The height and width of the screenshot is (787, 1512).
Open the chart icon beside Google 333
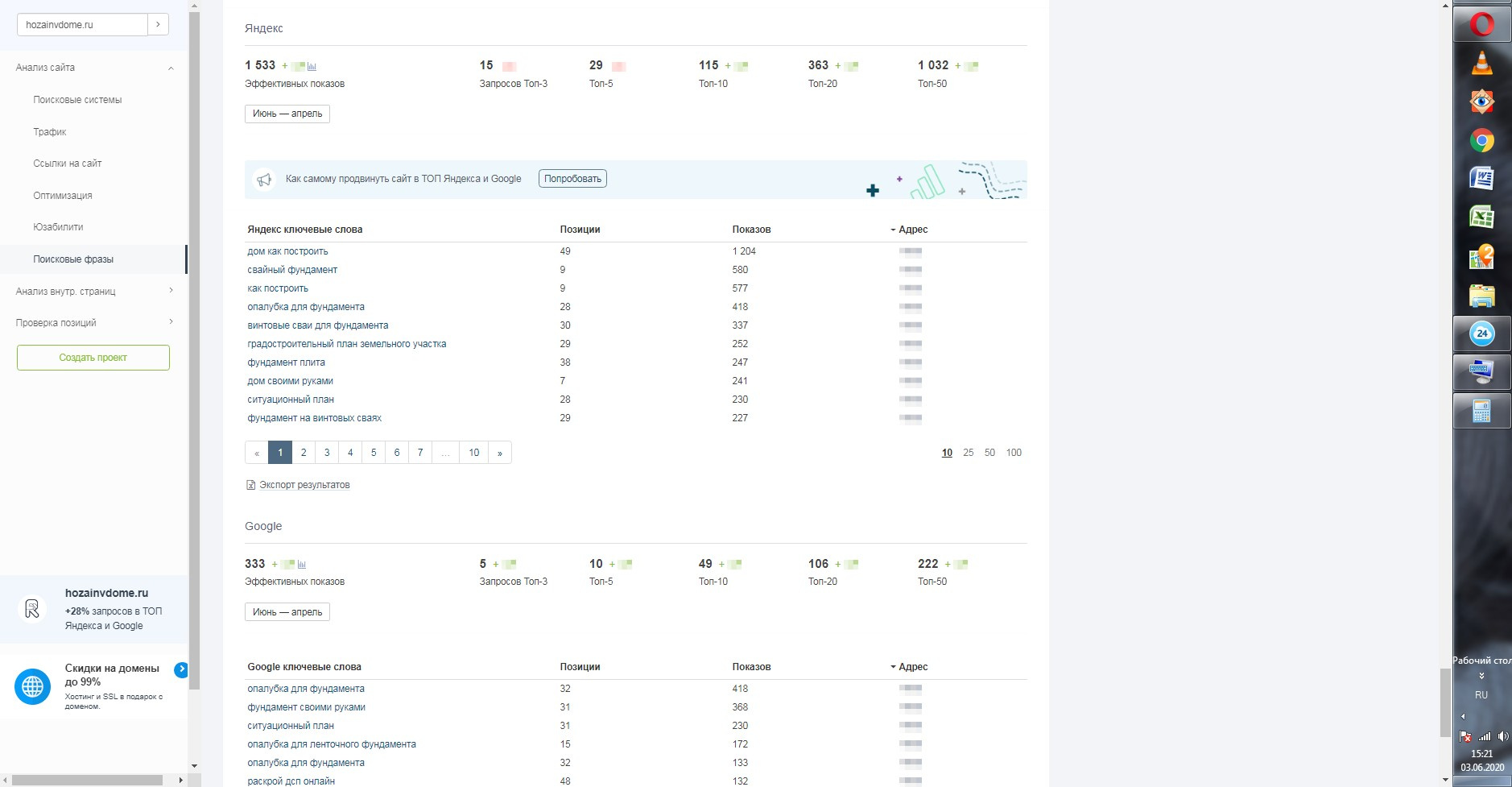click(302, 565)
